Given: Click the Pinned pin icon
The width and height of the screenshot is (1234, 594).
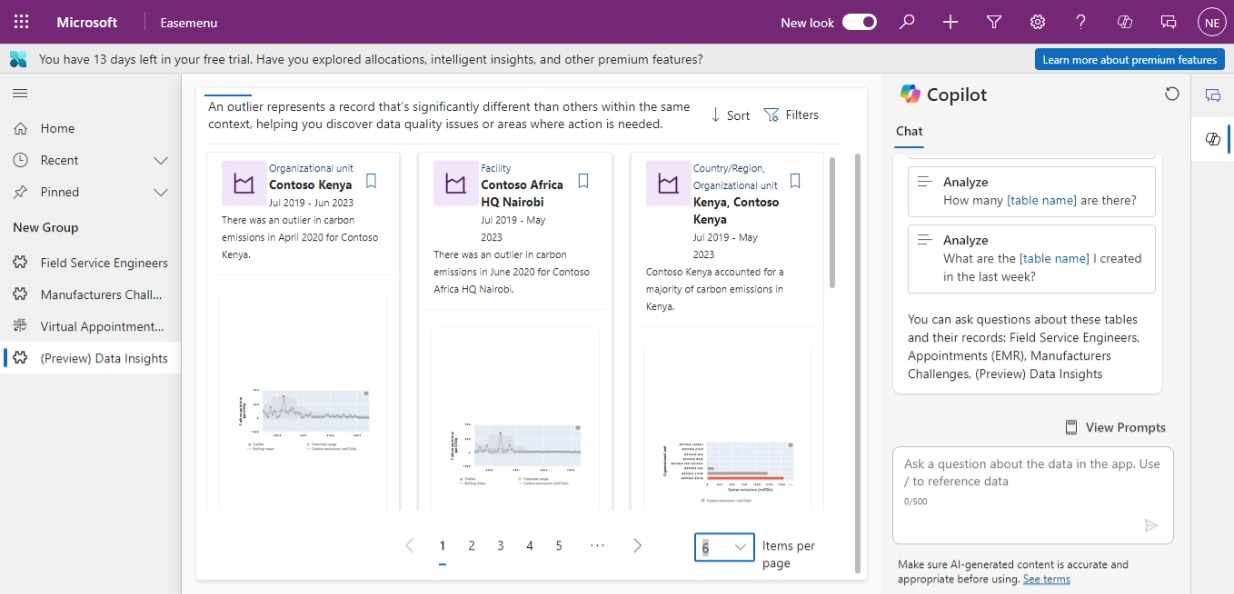Looking at the screenshot, I should 20,192.
